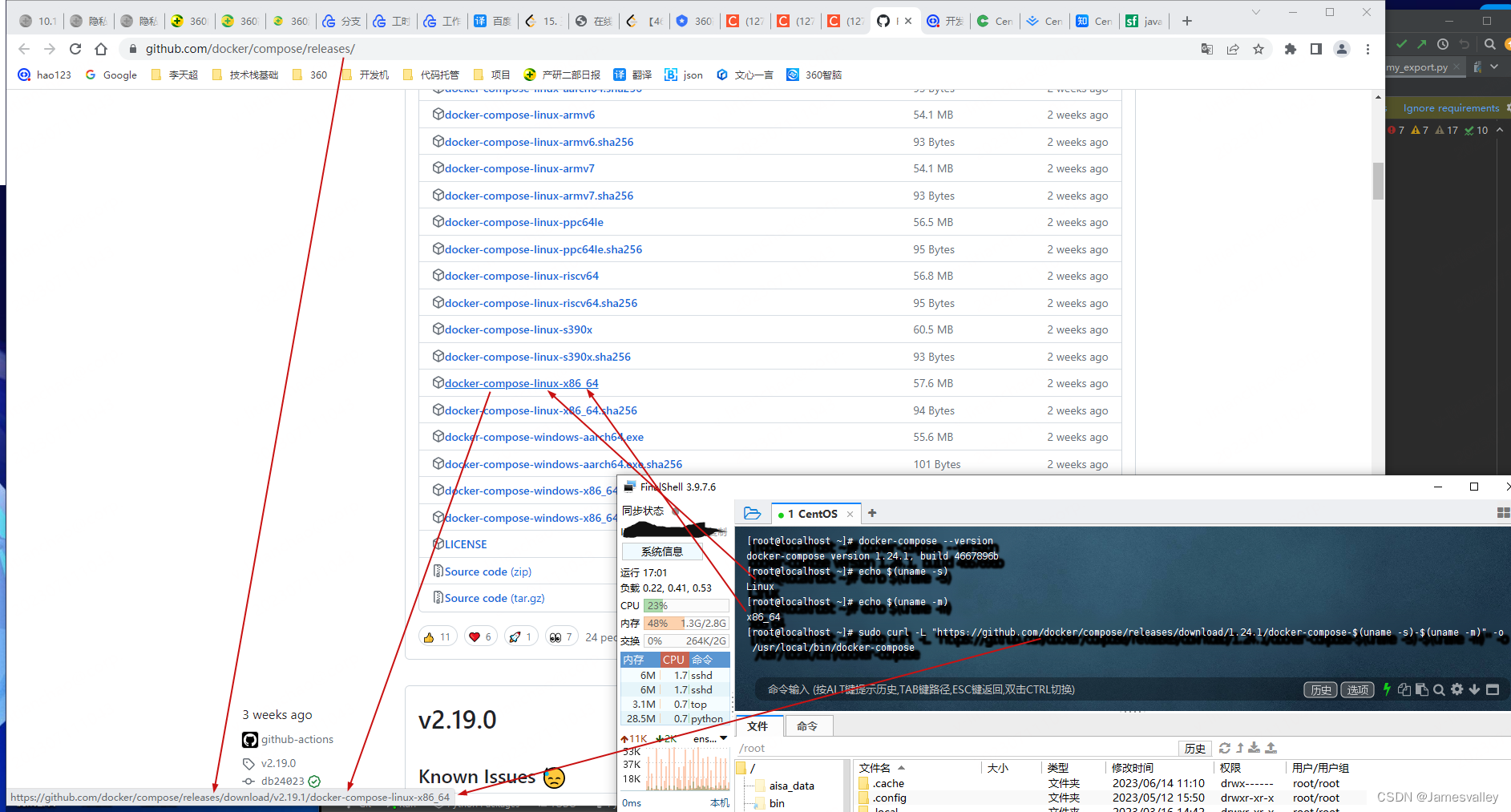Click FinalShell terminal copy icon
This screenshot has height=812, width=1511.
click(x=1404, y=689)
